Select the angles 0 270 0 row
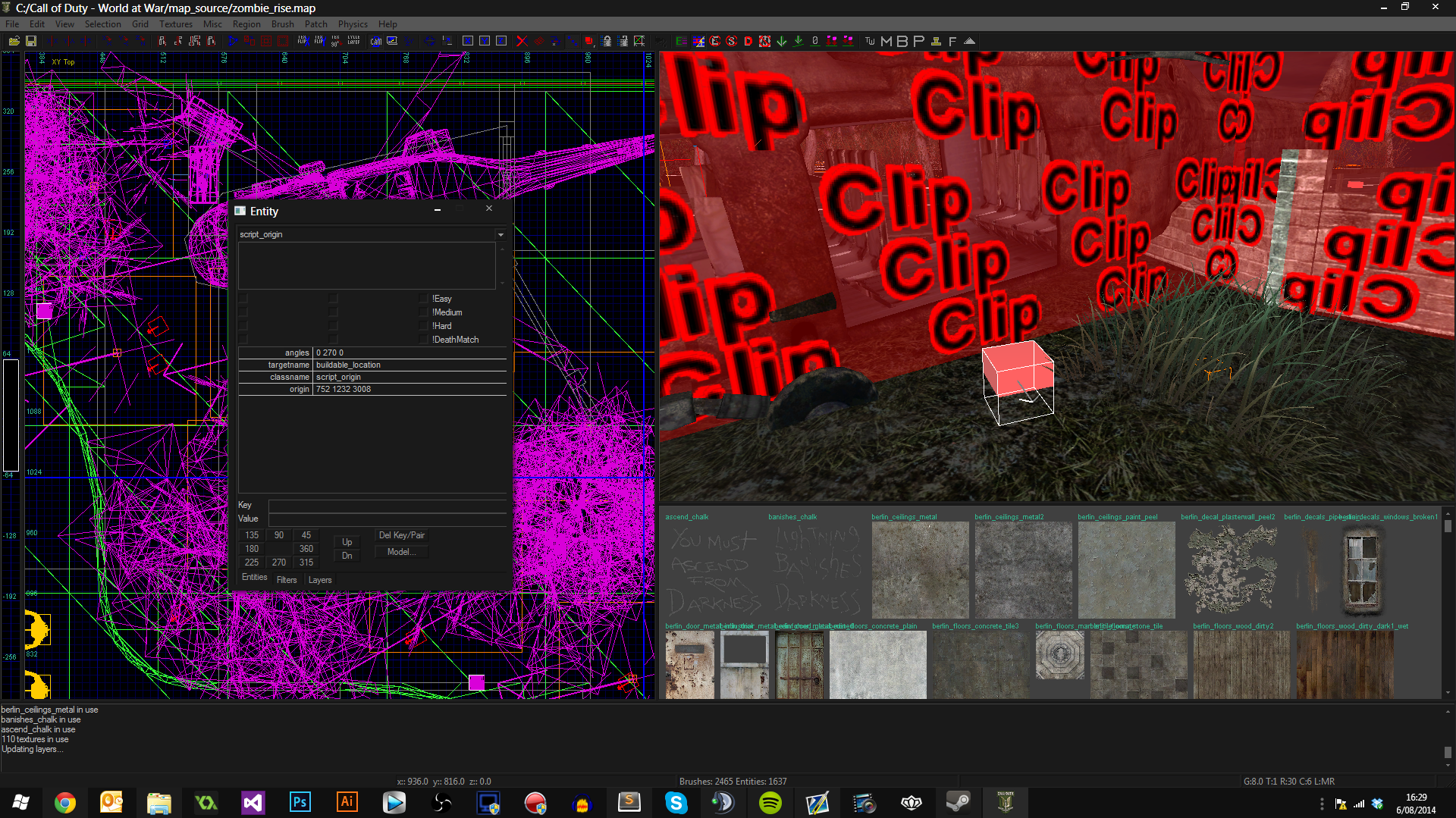This screenshot has width=1456, height=818. (x=372, y=353)
